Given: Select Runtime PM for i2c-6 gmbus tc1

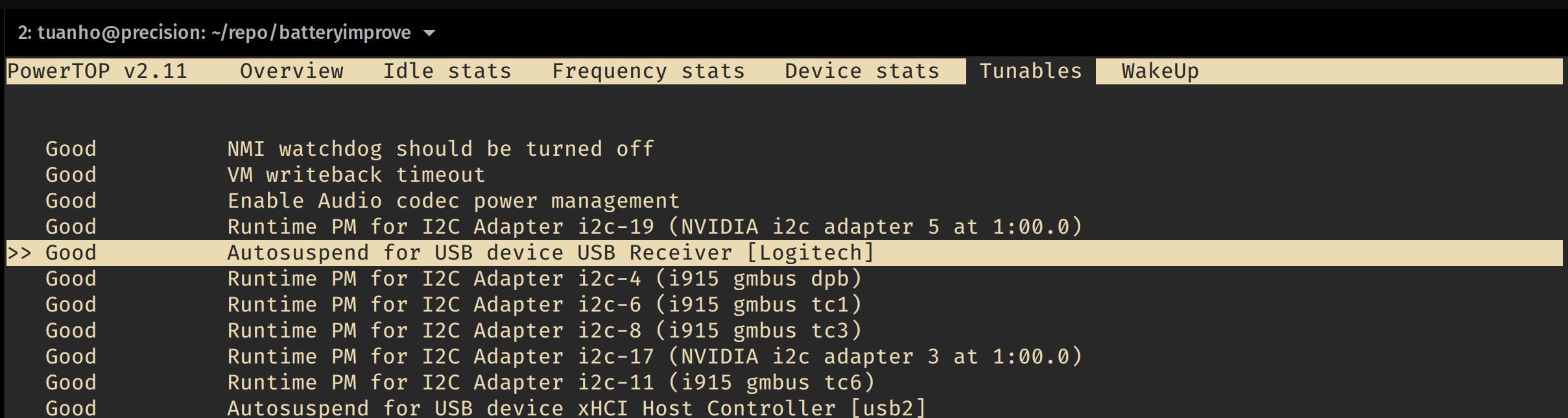Looking at the screenshot, I should pos(544,304).
